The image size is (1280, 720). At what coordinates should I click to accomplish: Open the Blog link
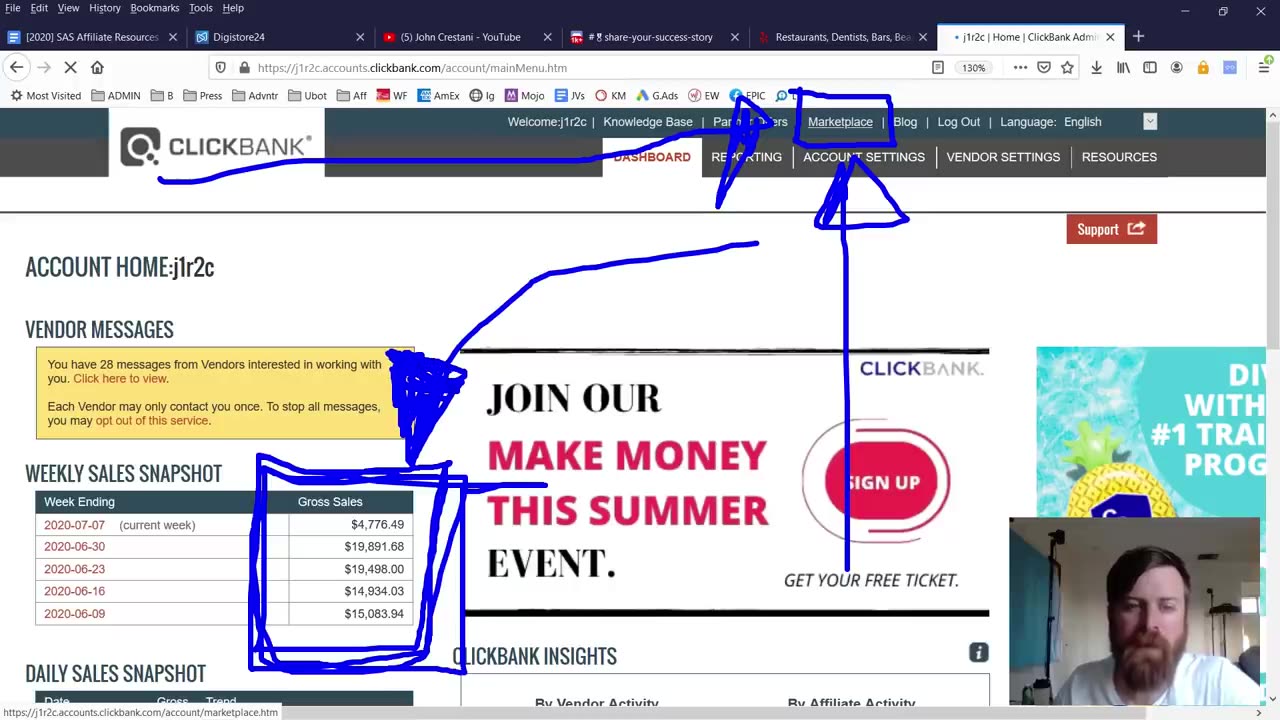pos(905,122)
